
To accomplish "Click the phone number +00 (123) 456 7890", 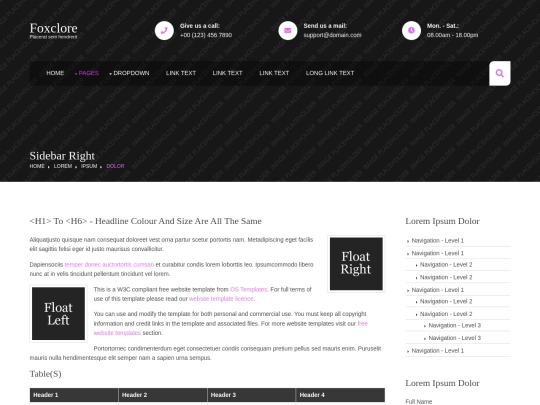I will click(x=206, y=35).
